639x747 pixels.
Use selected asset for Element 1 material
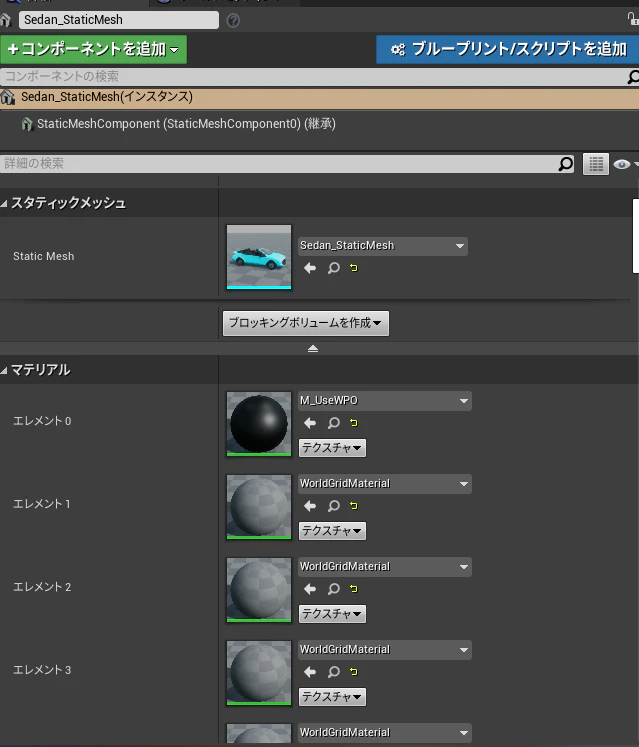click(310, 506)
